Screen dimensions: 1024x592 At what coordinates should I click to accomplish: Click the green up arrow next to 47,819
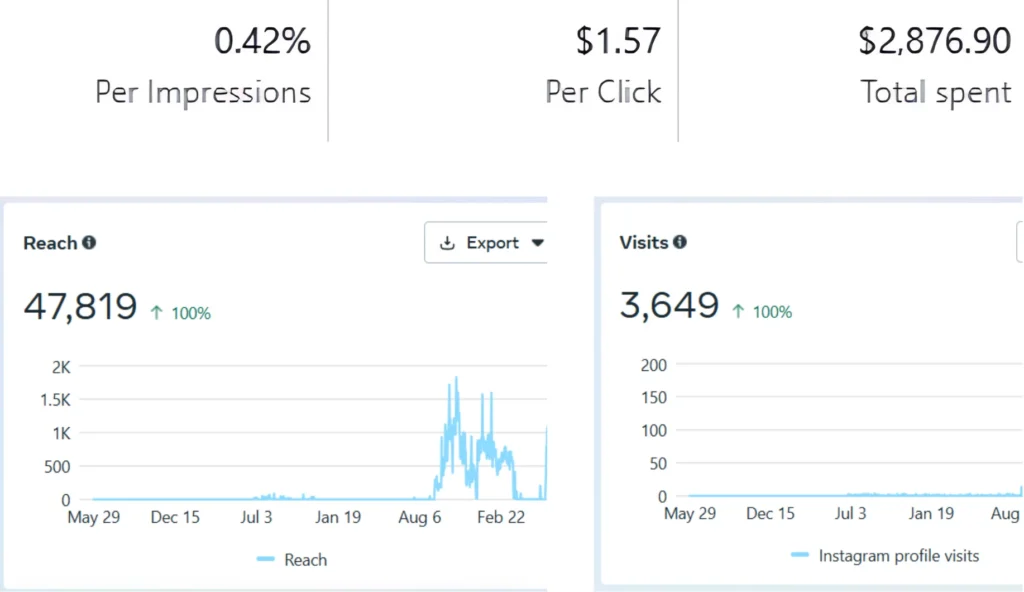click(156, 312)
